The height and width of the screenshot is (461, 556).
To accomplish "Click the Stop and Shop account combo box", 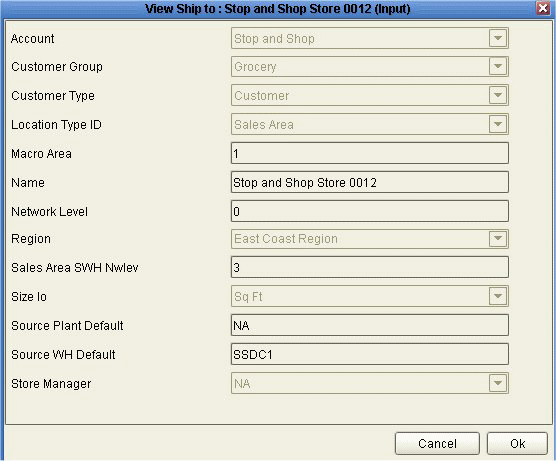I will pos(369,38).
